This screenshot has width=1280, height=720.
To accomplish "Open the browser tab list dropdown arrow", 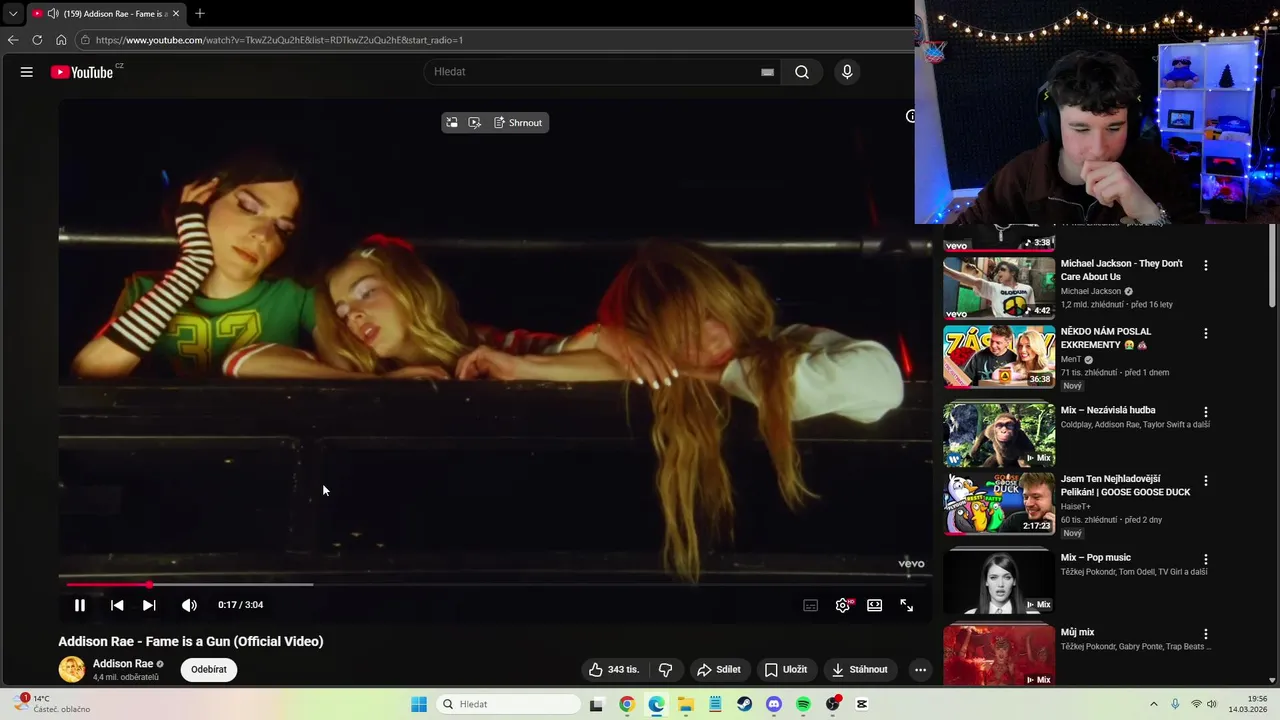I will (13, 14).
